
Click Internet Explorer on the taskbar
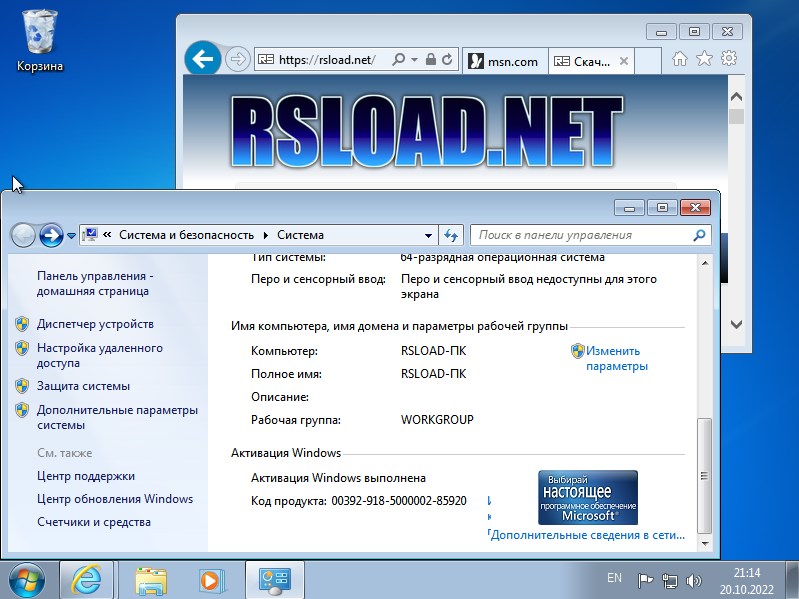87,580
